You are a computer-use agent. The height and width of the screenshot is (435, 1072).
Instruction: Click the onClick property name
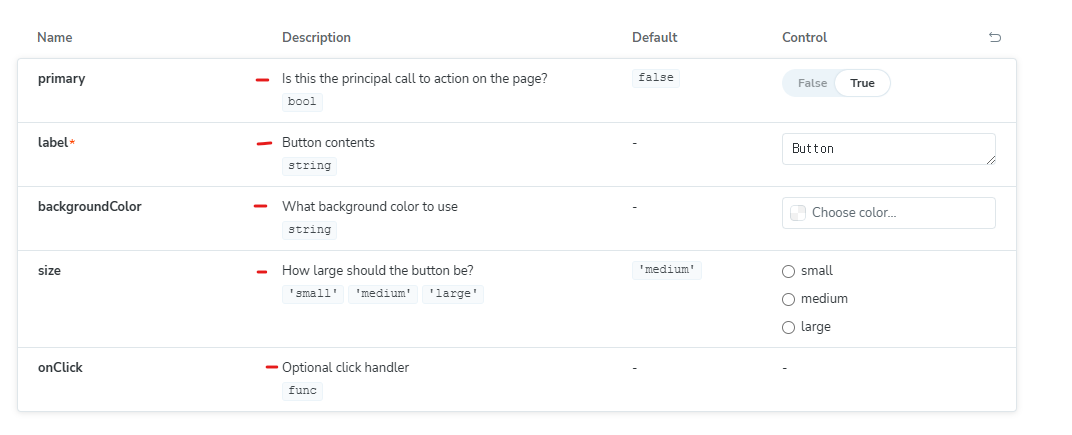60,367
